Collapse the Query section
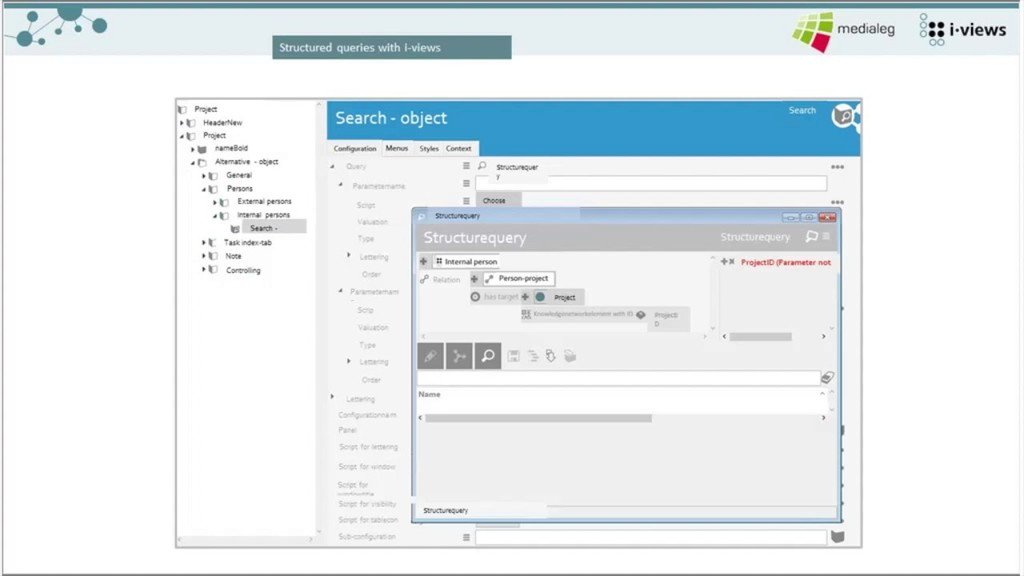The height and width of the screenshot is (576, 1024). 332,167
